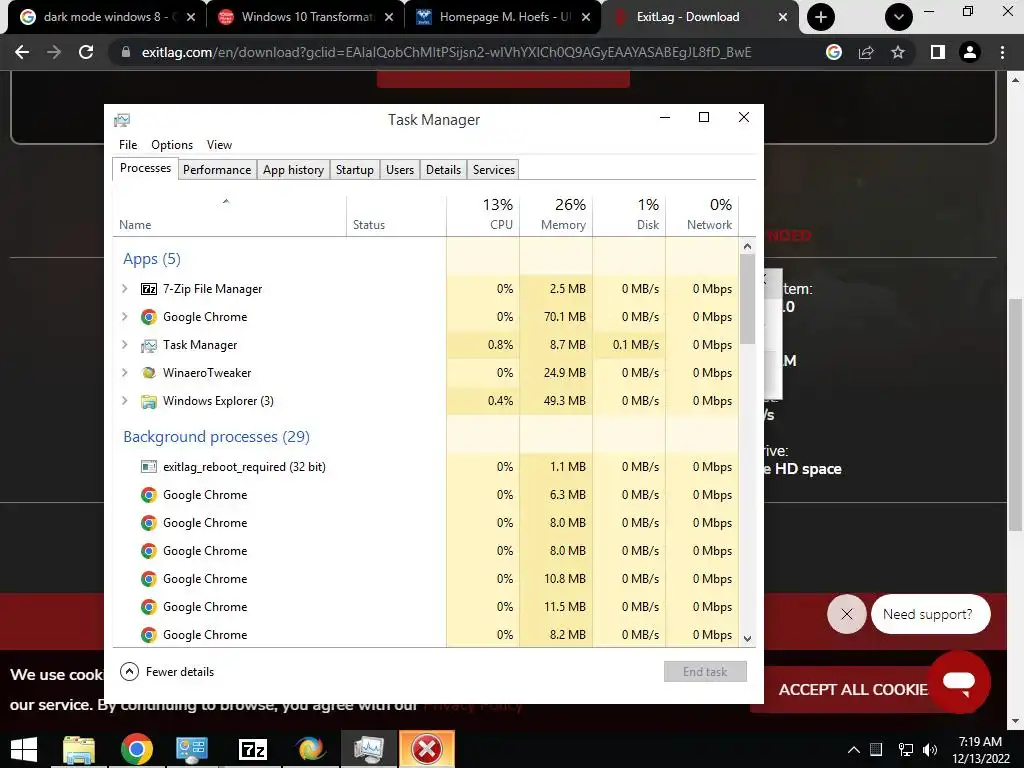The image size is (1024, 768).
Task: Dismiss the Need support bubble
Action: [846, 614]
